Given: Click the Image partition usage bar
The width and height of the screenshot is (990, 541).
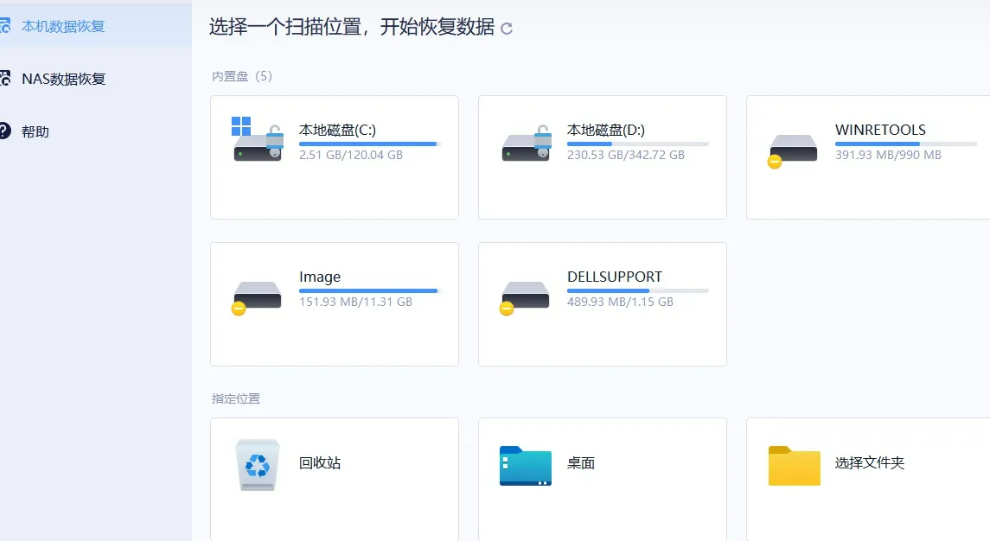Looking at the screenshot, I should coord(369,291).
